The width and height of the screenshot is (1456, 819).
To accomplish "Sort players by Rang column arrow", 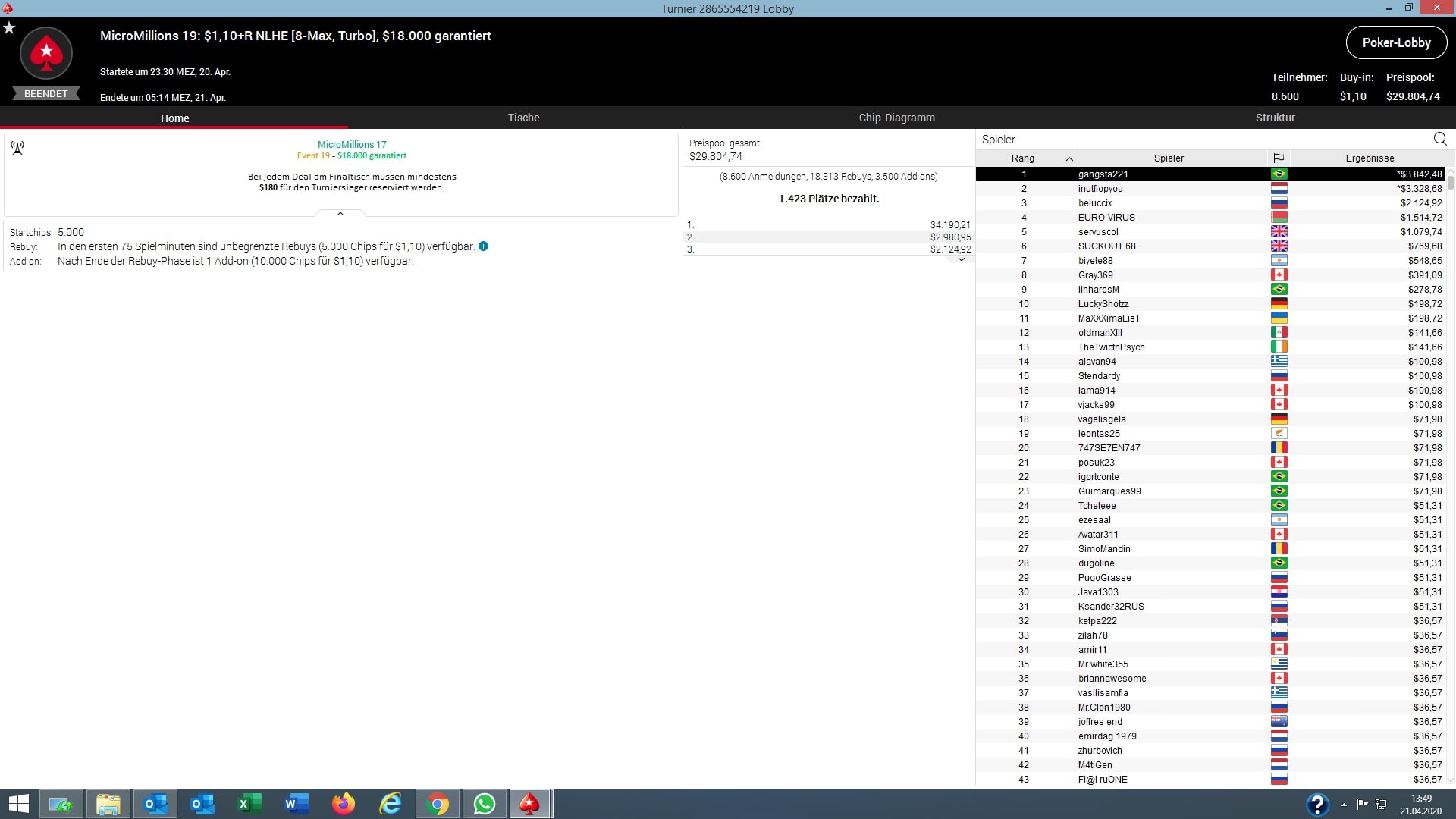I will point(1069,158).
